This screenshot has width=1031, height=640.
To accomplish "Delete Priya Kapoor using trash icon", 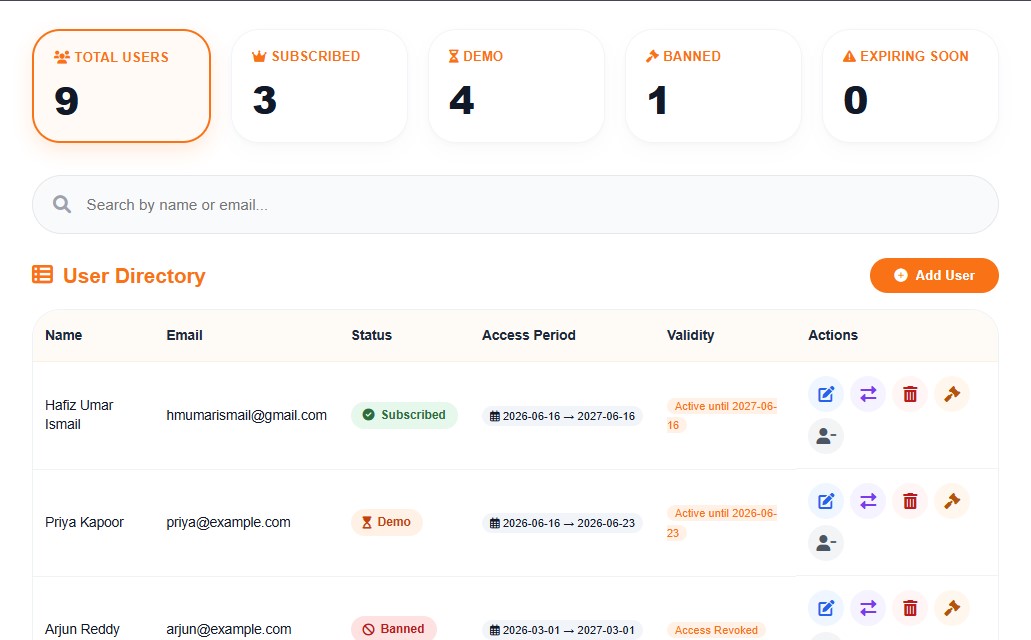I will (910, 501).
